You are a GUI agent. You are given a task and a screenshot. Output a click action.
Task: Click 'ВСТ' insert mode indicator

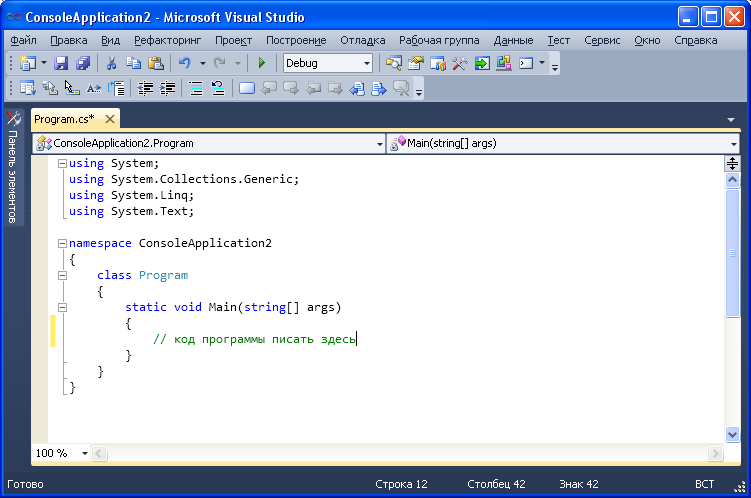[704, 484]
